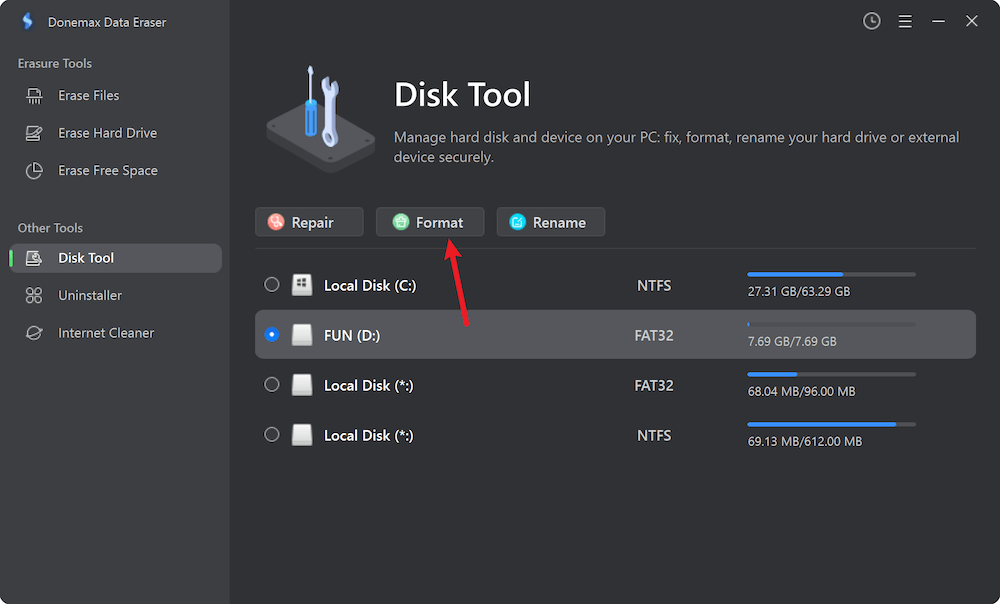The height and width of the screenshot is (604, 1000).
Task: Click the Disk Tool sidebar icon
Action: (33, 257)
